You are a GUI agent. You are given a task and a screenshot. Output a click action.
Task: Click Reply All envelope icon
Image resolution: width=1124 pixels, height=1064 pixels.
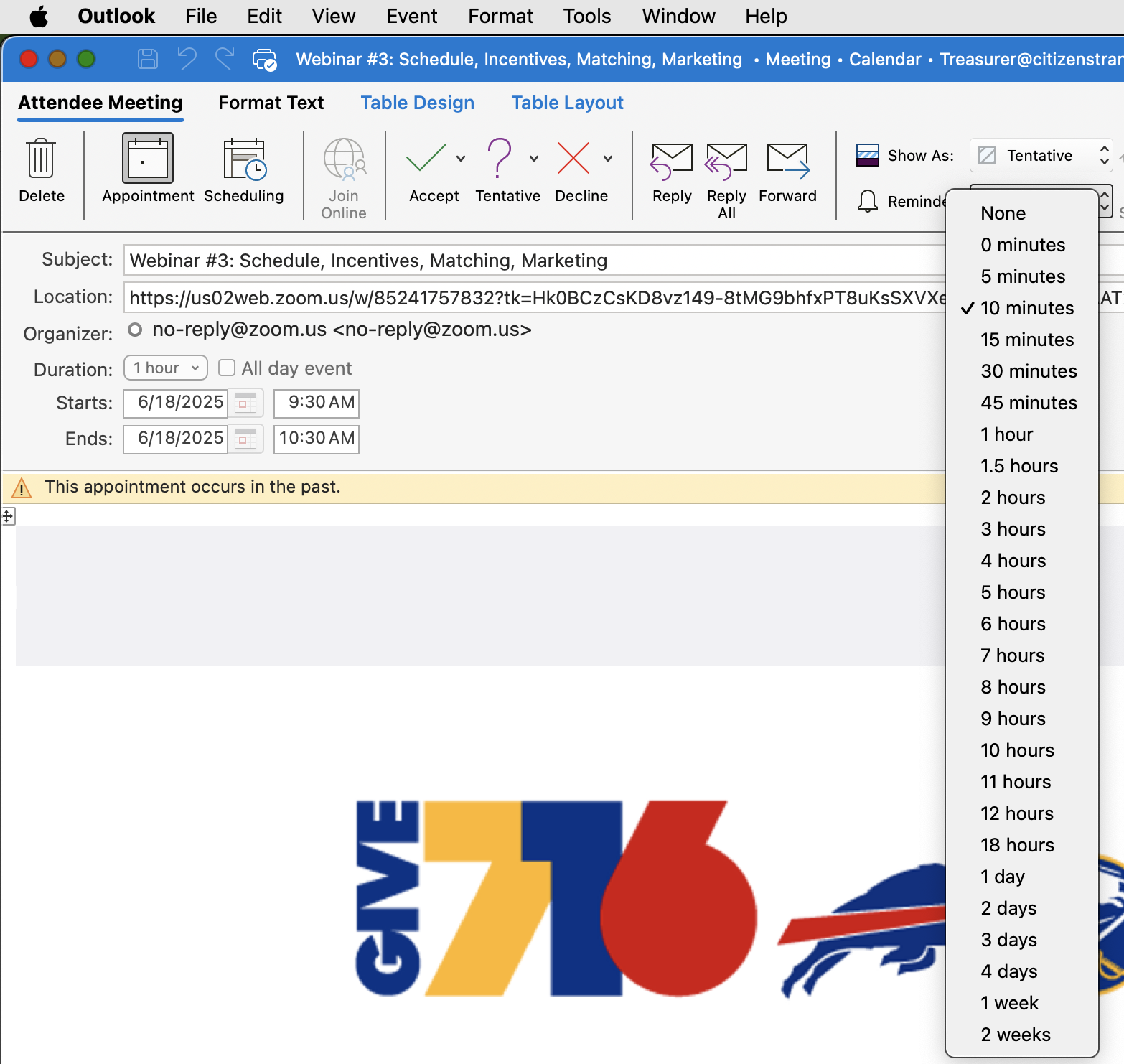click(726, 160)
